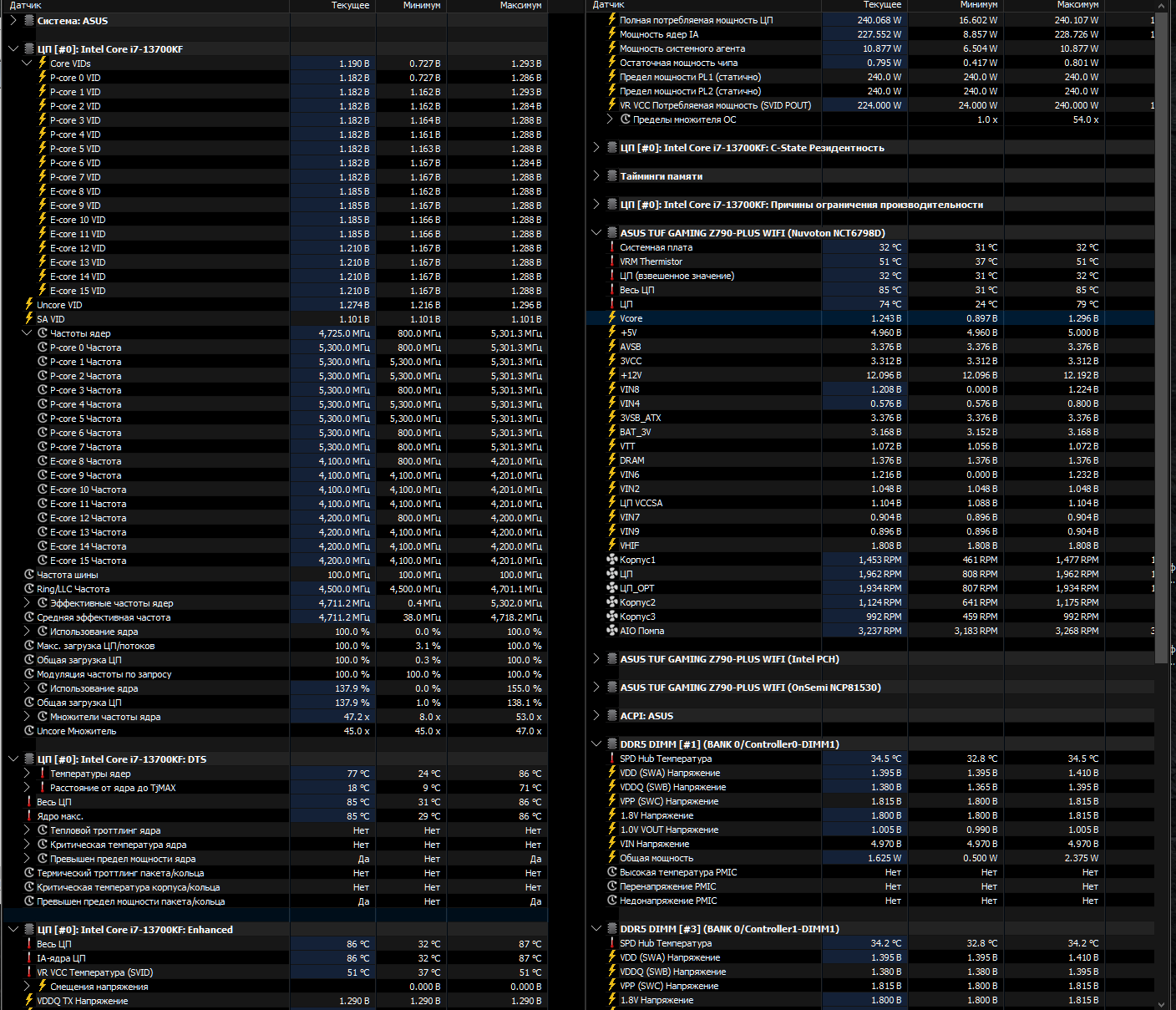Click the lightning icon of BAT_3V
1176x1010 pixels.
[612, 431]
